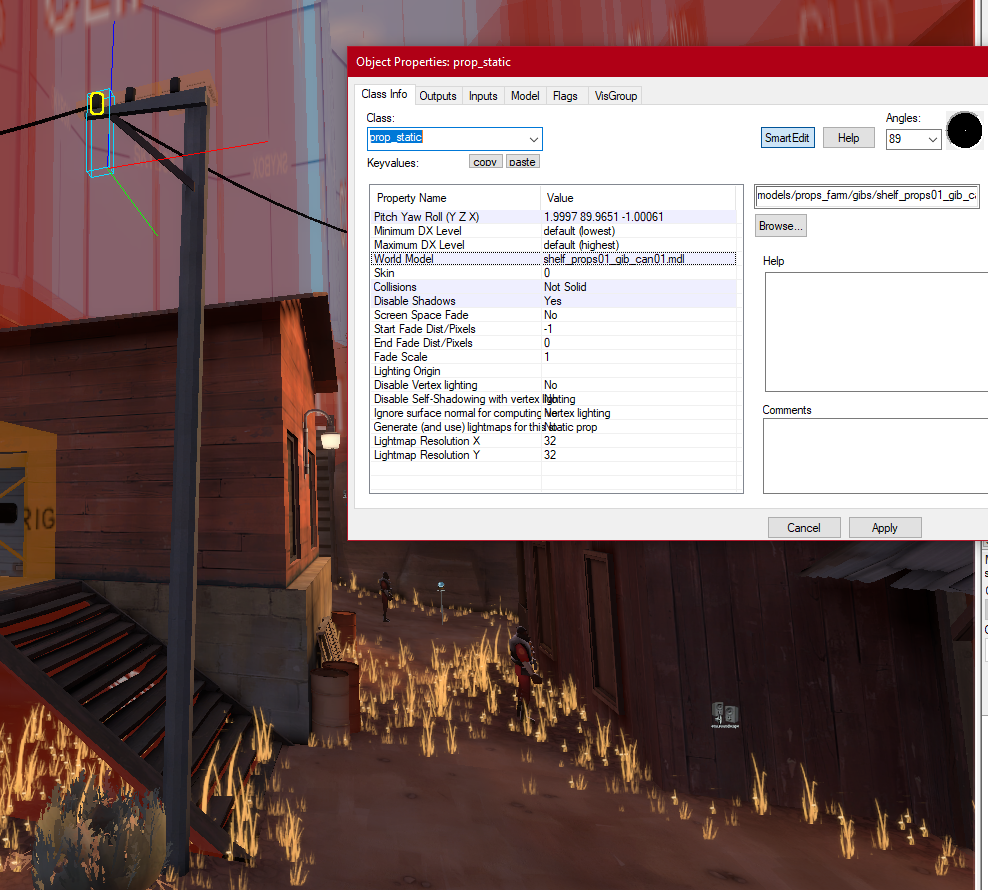Edit the world model path field
This screenshot has height=890, width=988.
click(866, 196)
